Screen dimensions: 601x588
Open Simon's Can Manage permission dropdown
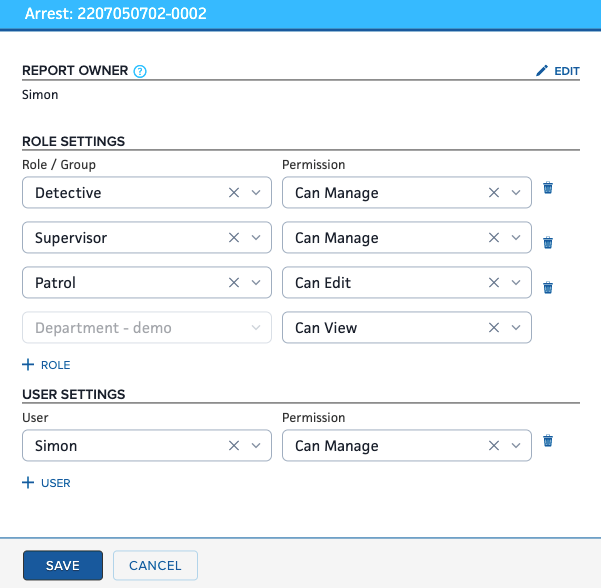click(x=516, y=446)
